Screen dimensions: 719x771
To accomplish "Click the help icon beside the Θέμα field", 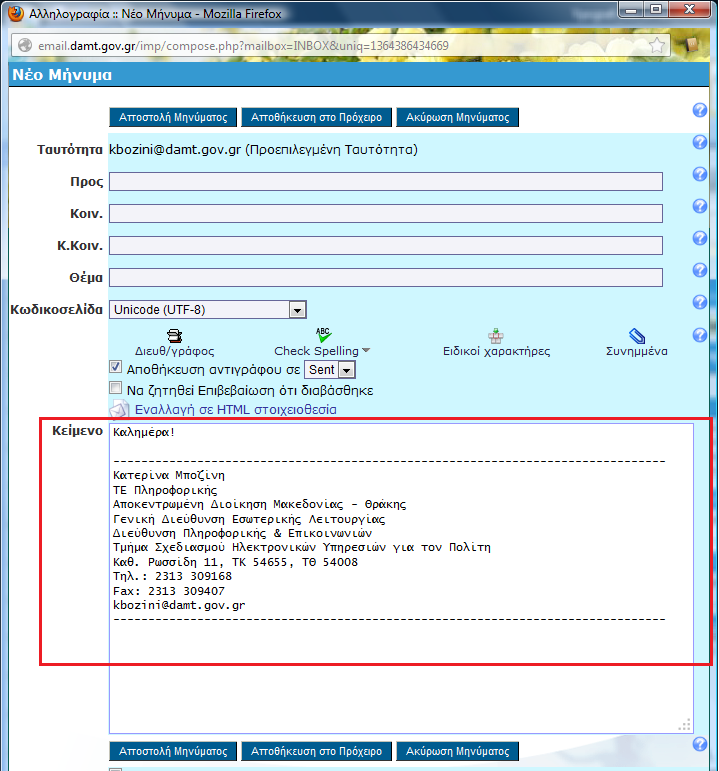I will (x=699, y=270).
